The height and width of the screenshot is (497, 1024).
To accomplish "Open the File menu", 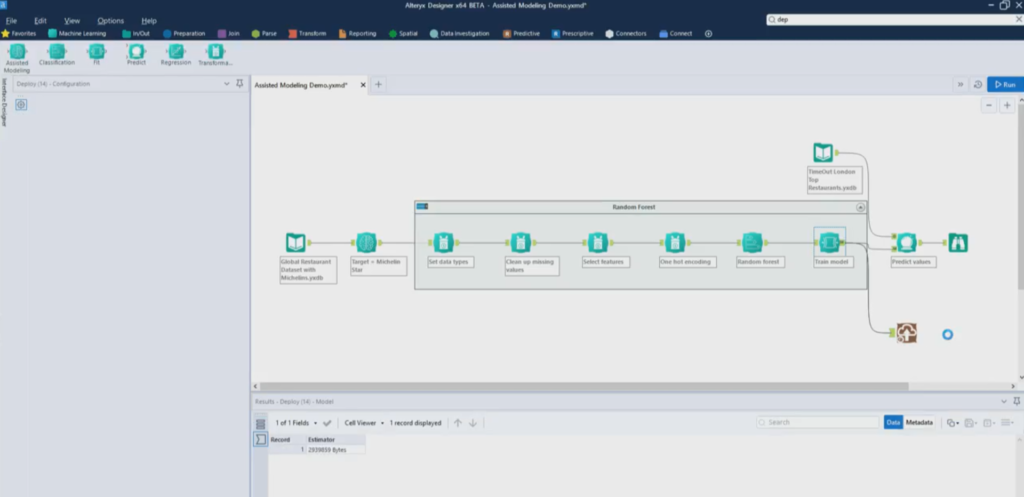I will coord(11,21).
